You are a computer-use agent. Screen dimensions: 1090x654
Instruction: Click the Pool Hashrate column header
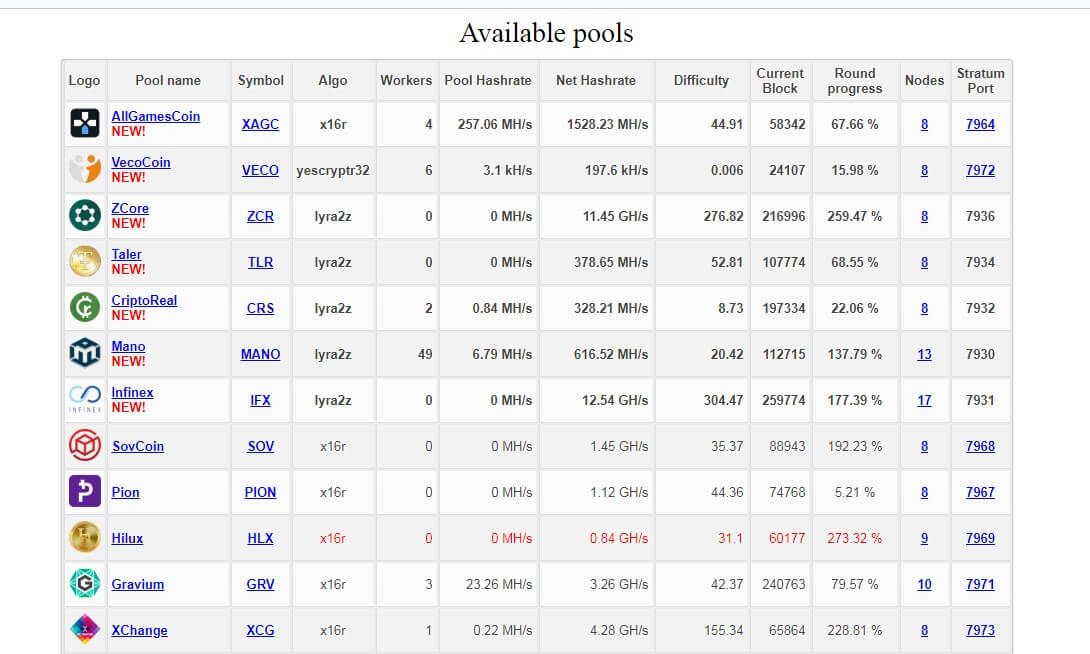488,81
